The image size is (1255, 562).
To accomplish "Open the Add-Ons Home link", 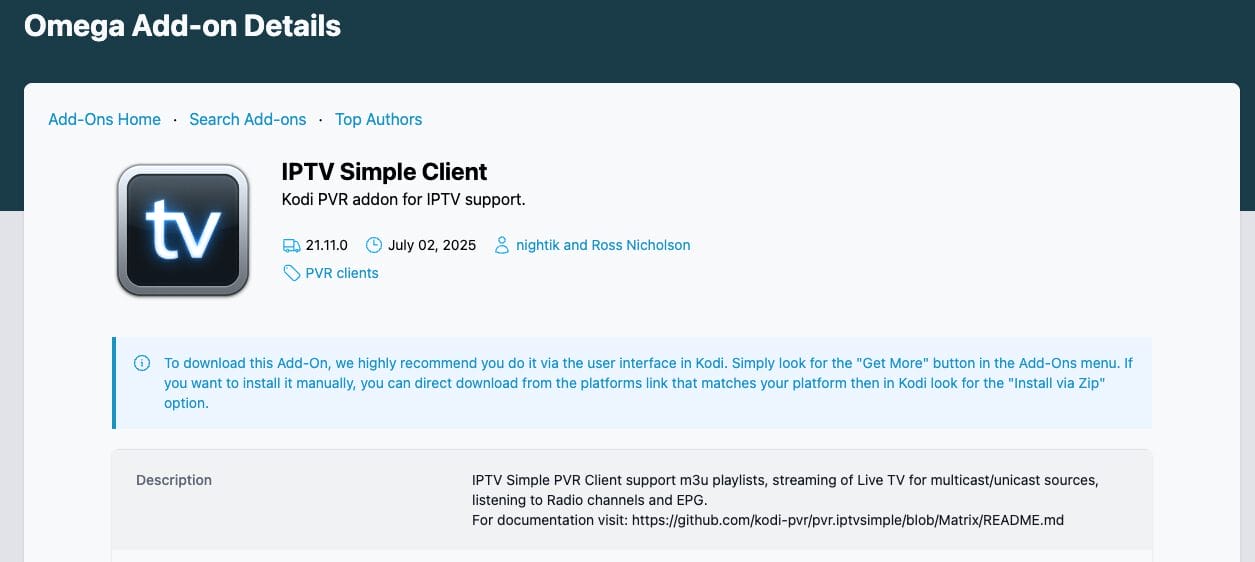I will click(104, 119).
